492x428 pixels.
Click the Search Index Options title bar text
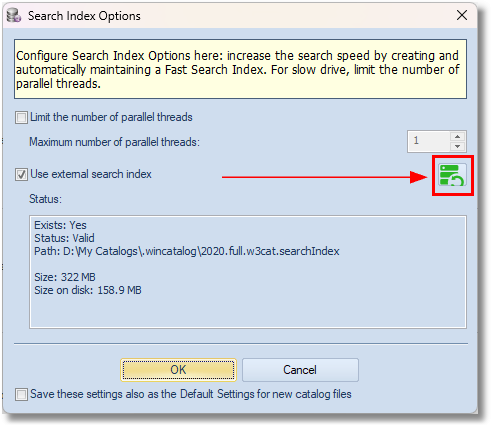(x=84, y=16)
